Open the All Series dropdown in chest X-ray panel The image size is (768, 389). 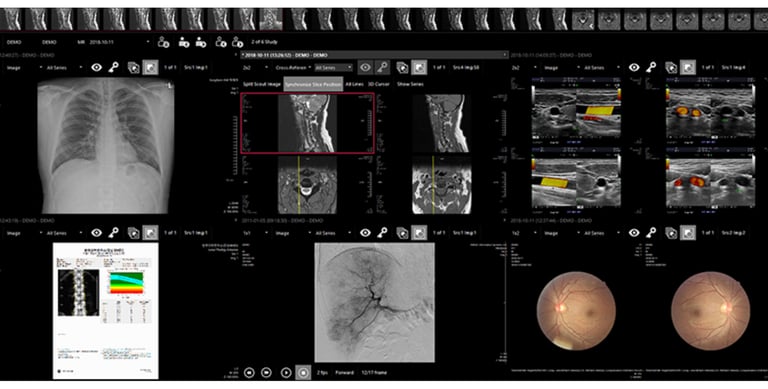tap(64, 68)
